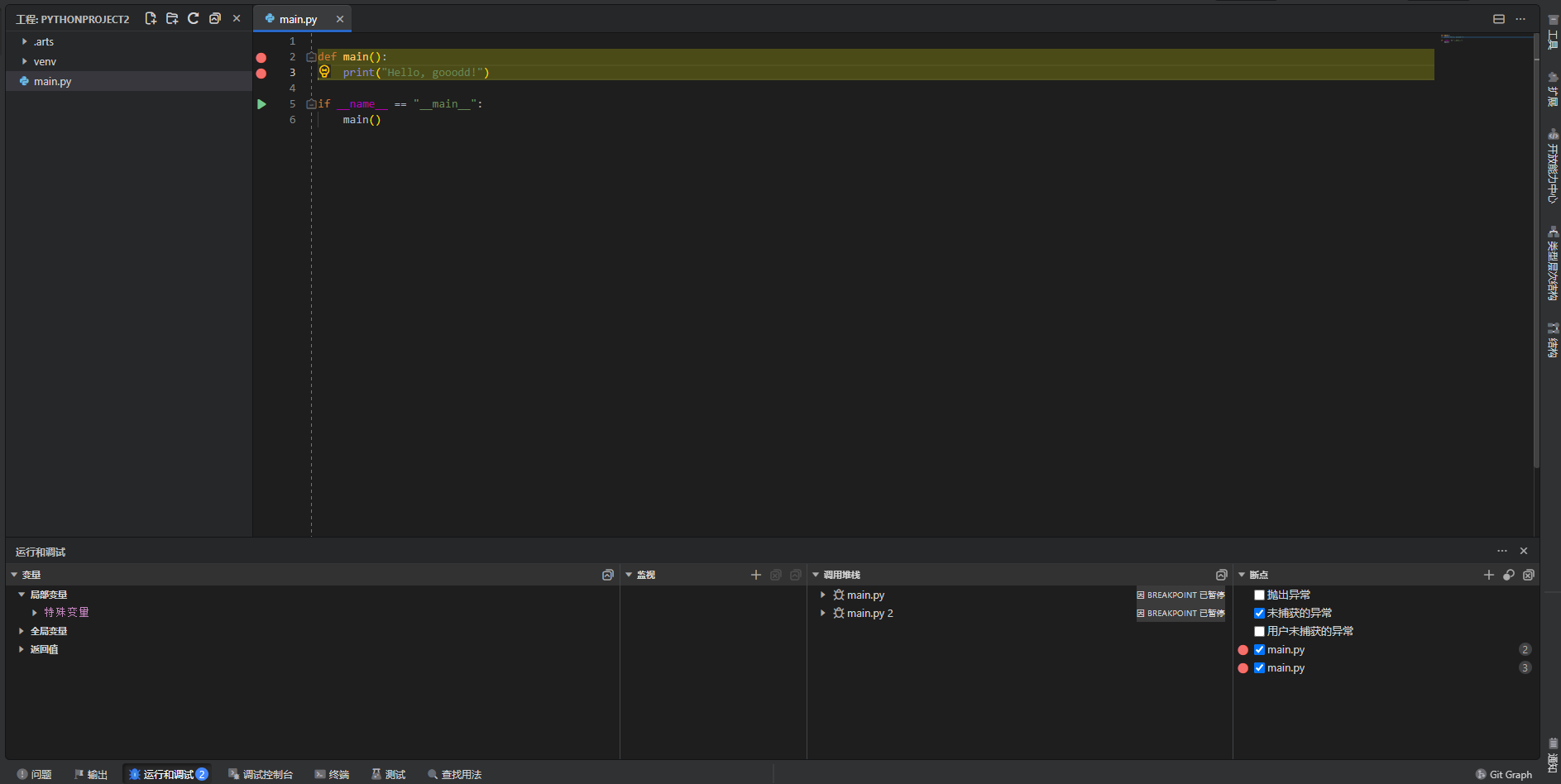Enable the 用户未捕获的异常 checkbox
This screenshot has height=784, width=1561.
click(1259, 631)
